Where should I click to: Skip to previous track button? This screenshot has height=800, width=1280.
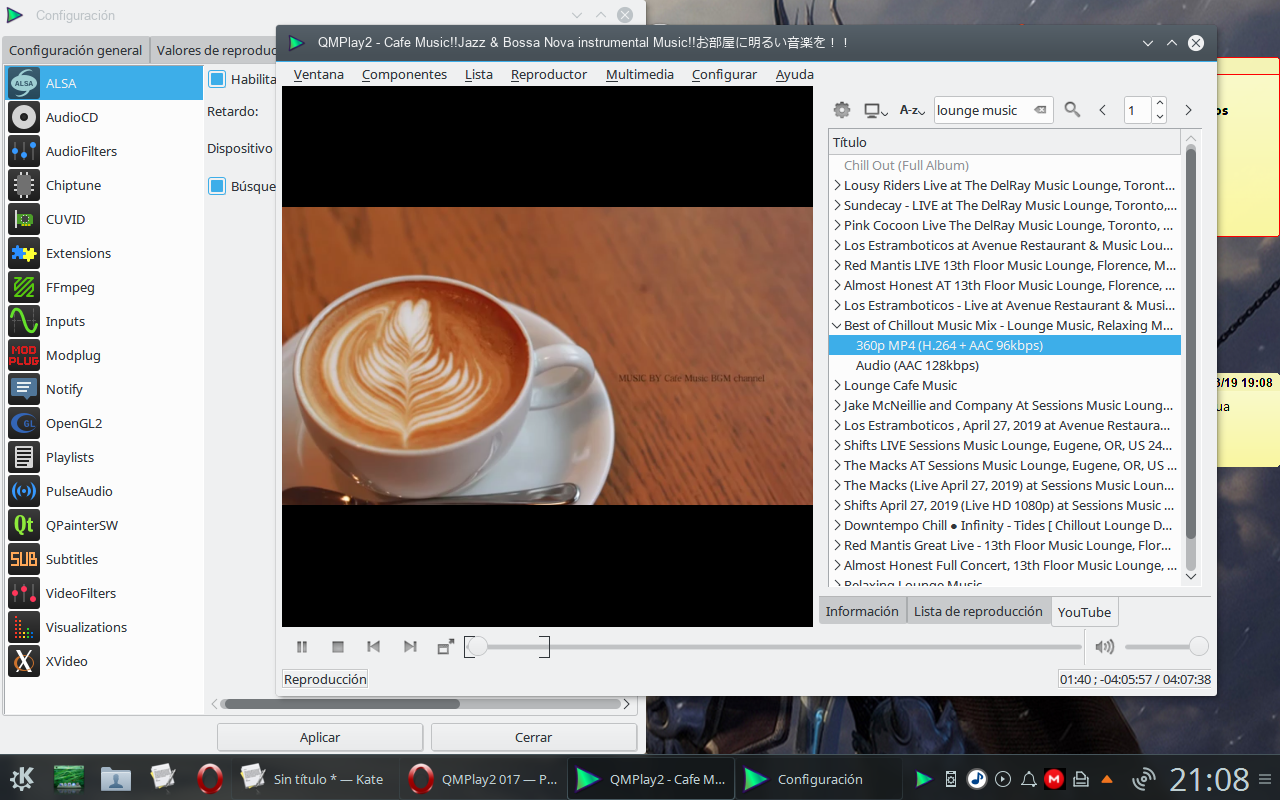pyautogui.click(x=374, y=647)
